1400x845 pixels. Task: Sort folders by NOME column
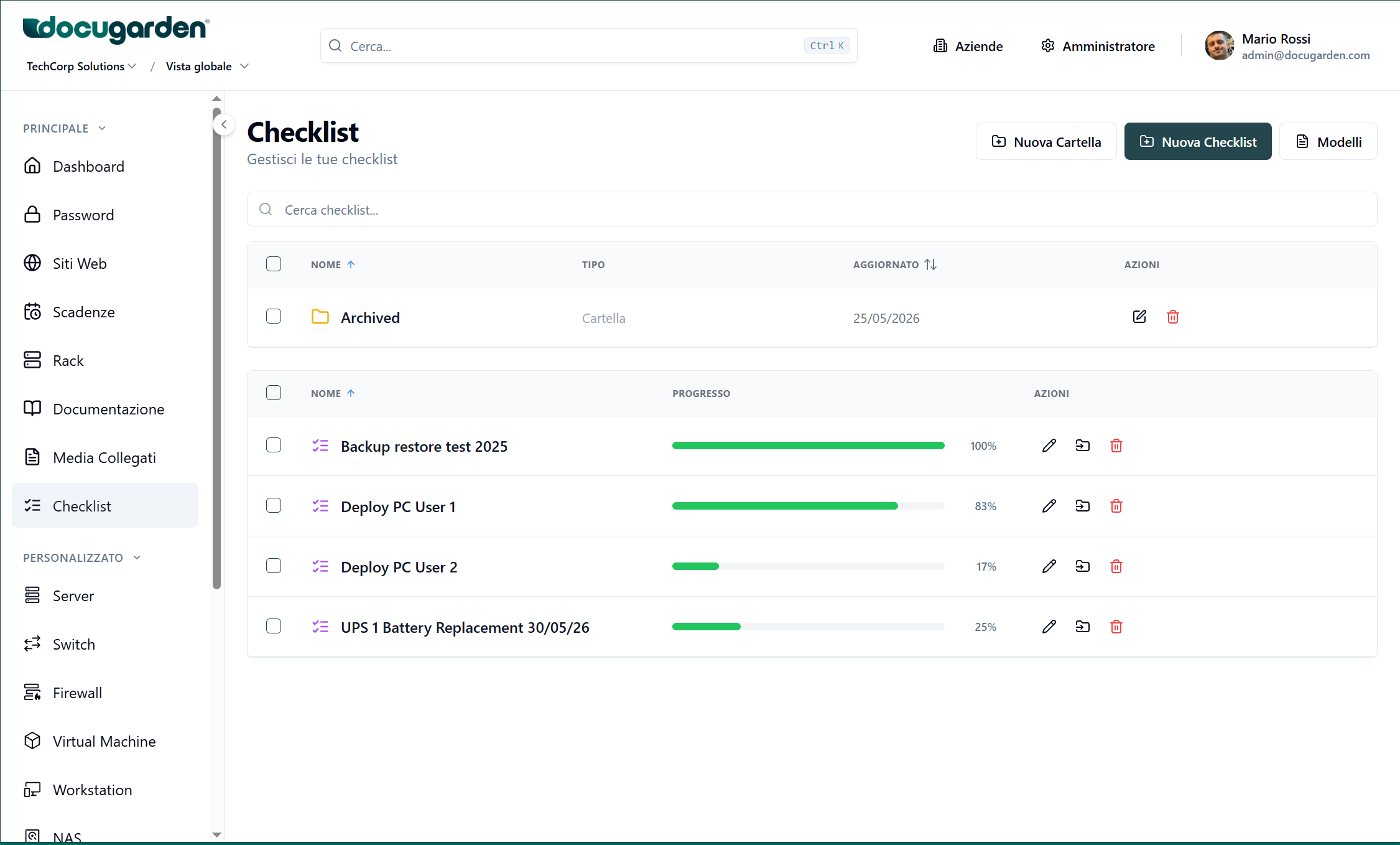click(333, 264)
